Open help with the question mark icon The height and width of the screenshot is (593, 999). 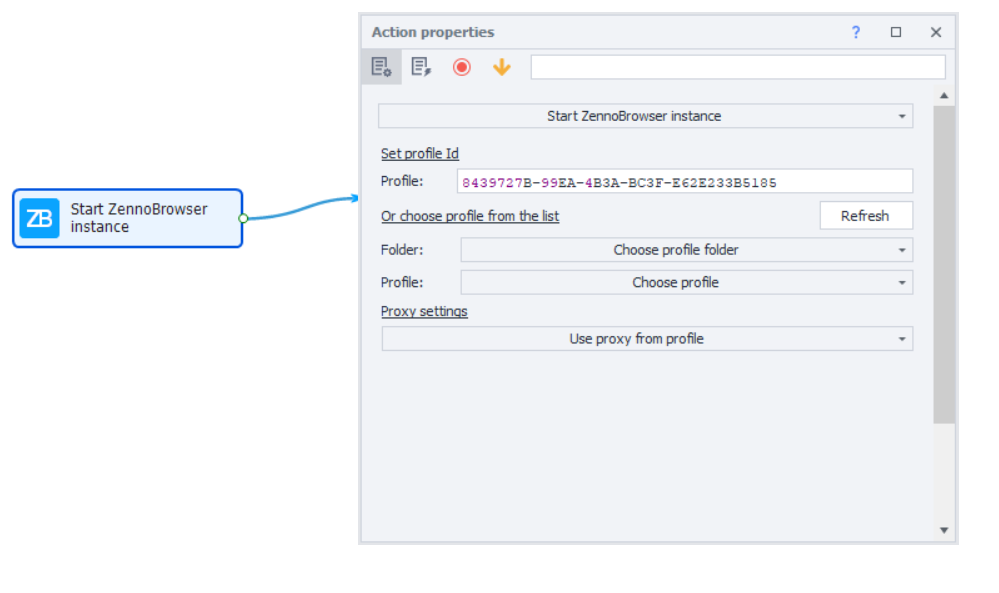tap(856, 32)
